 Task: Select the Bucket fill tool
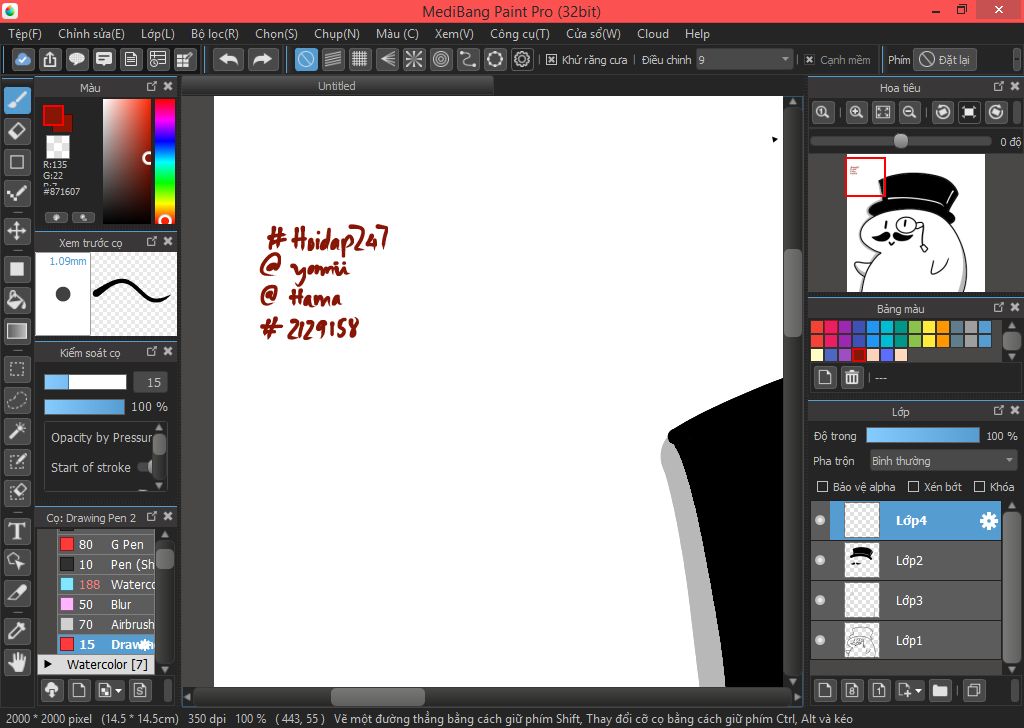[x=17, y=299]
